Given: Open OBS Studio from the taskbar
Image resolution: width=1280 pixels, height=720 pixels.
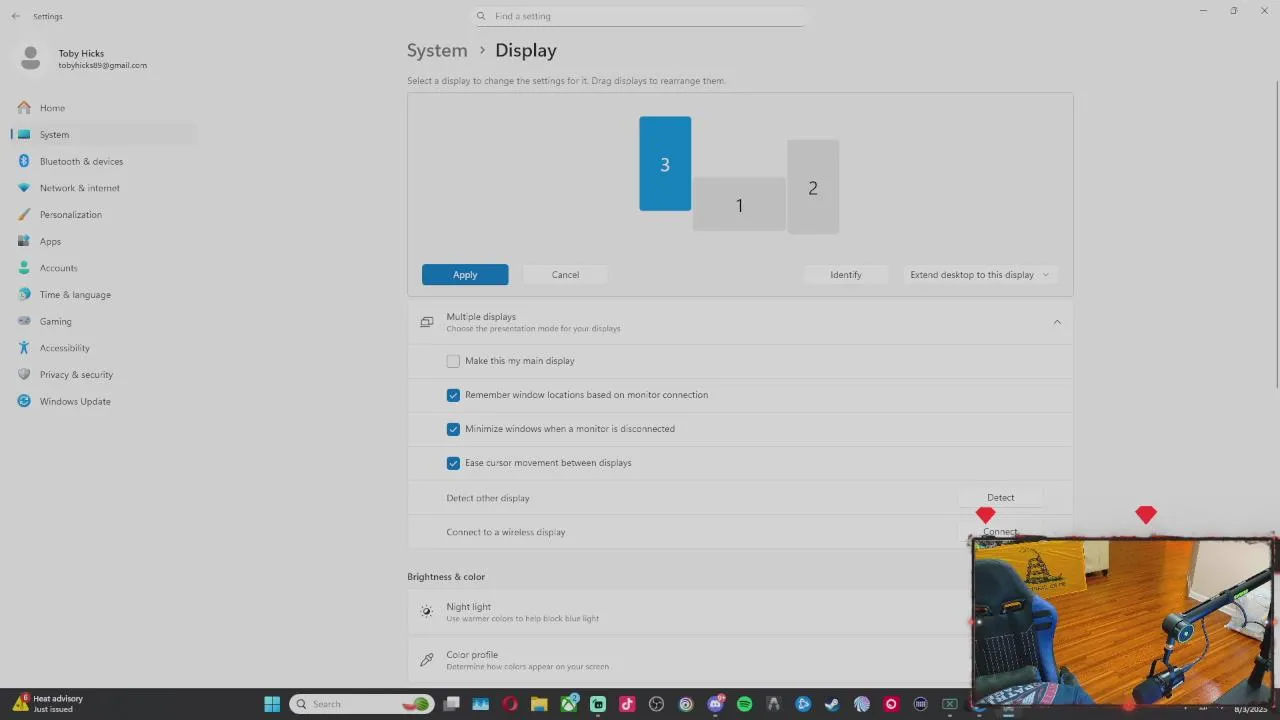Looking at the screenshot, I should tap(656, 704).
